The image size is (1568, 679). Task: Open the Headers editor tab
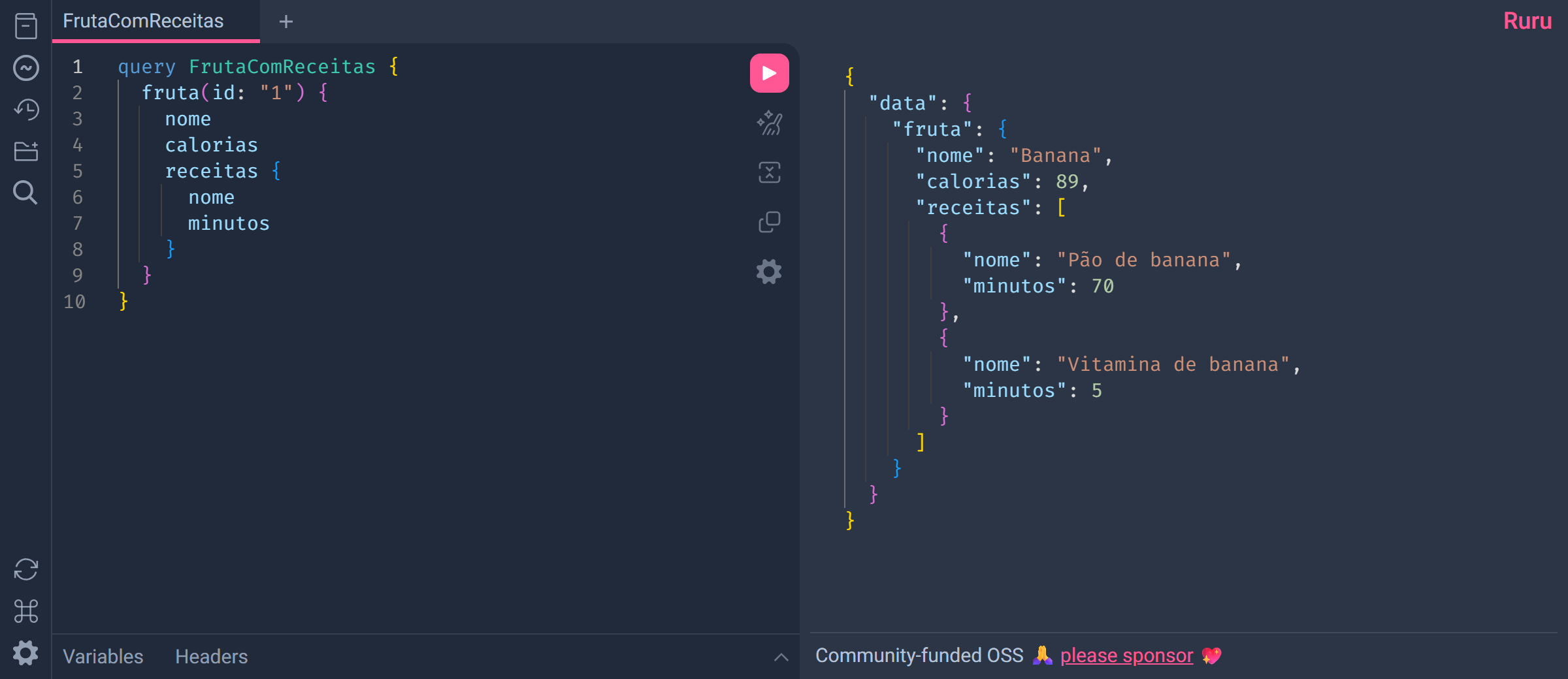click(x=212, y=656)
